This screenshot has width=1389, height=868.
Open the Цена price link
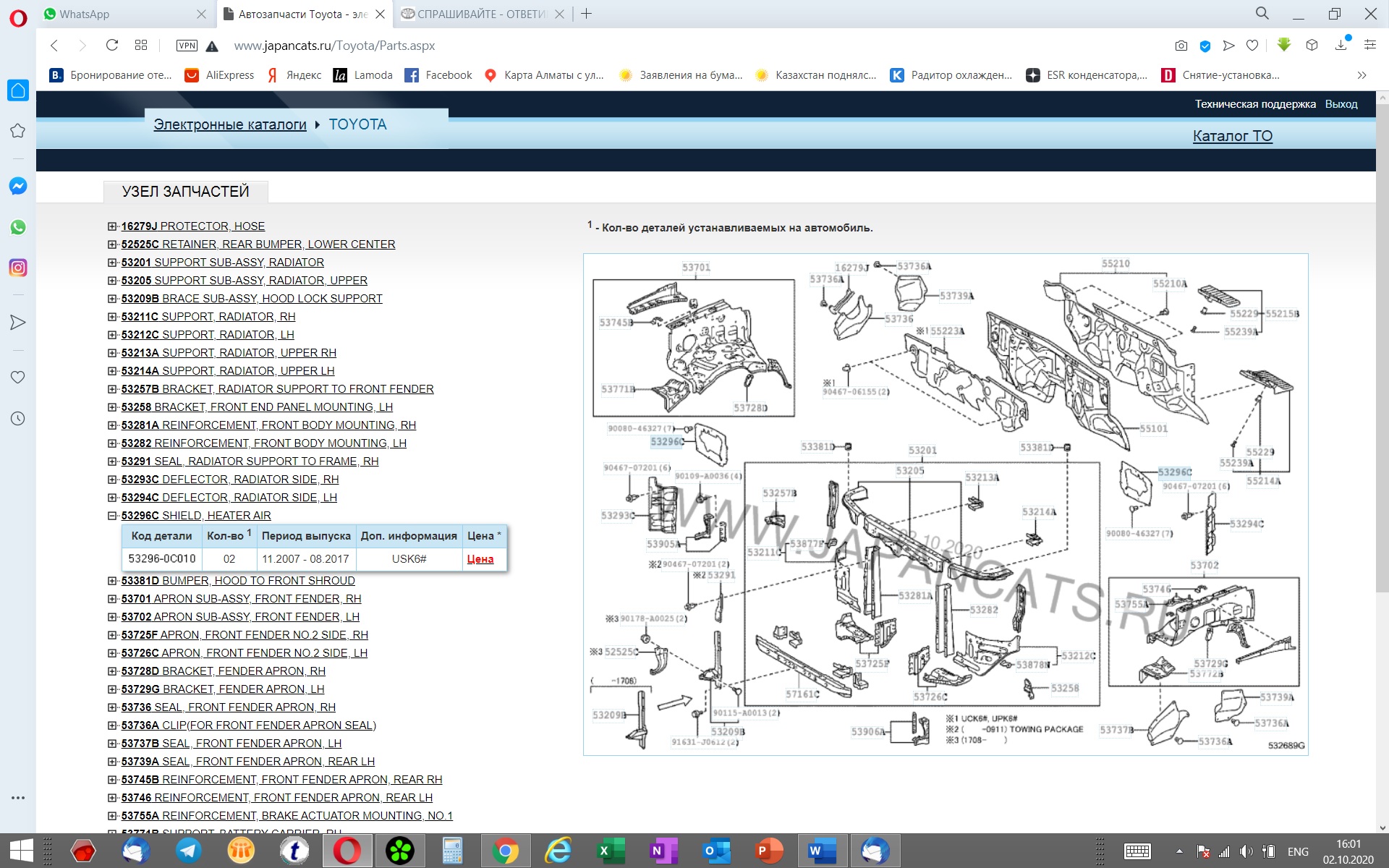pyautogui.click(x=480, y=559)
